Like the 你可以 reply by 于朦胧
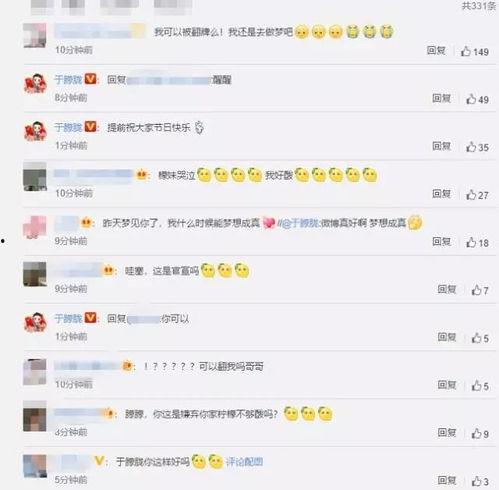499x490 pixels. [480, 338]
